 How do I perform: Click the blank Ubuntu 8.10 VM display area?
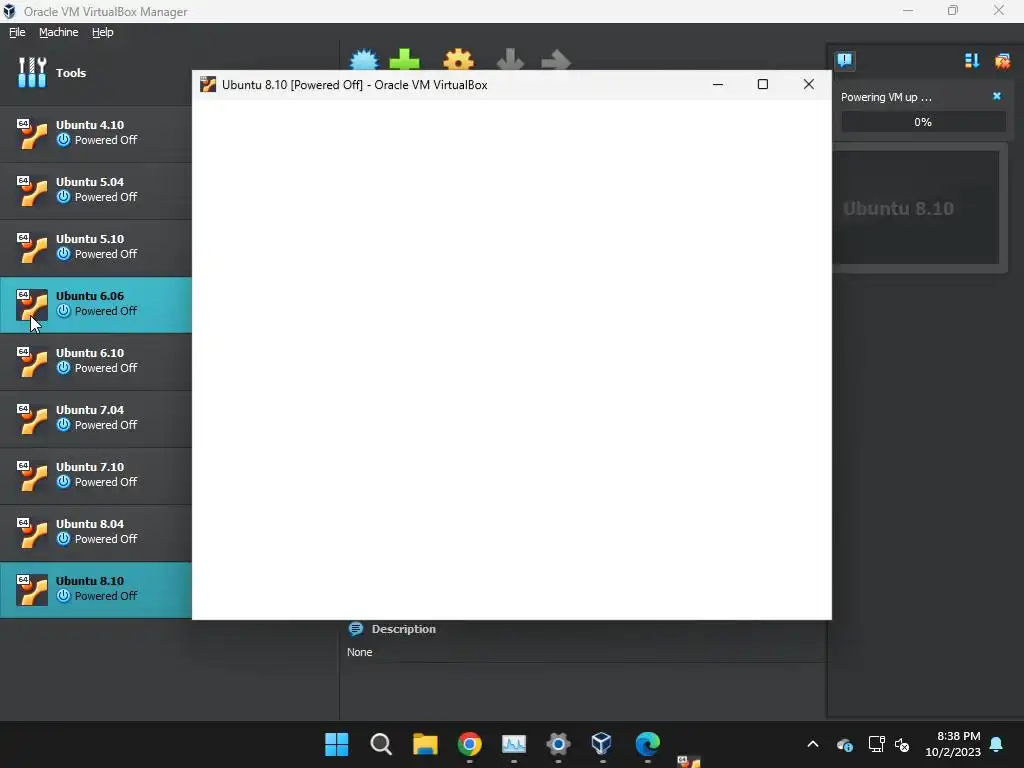[511, 359]
